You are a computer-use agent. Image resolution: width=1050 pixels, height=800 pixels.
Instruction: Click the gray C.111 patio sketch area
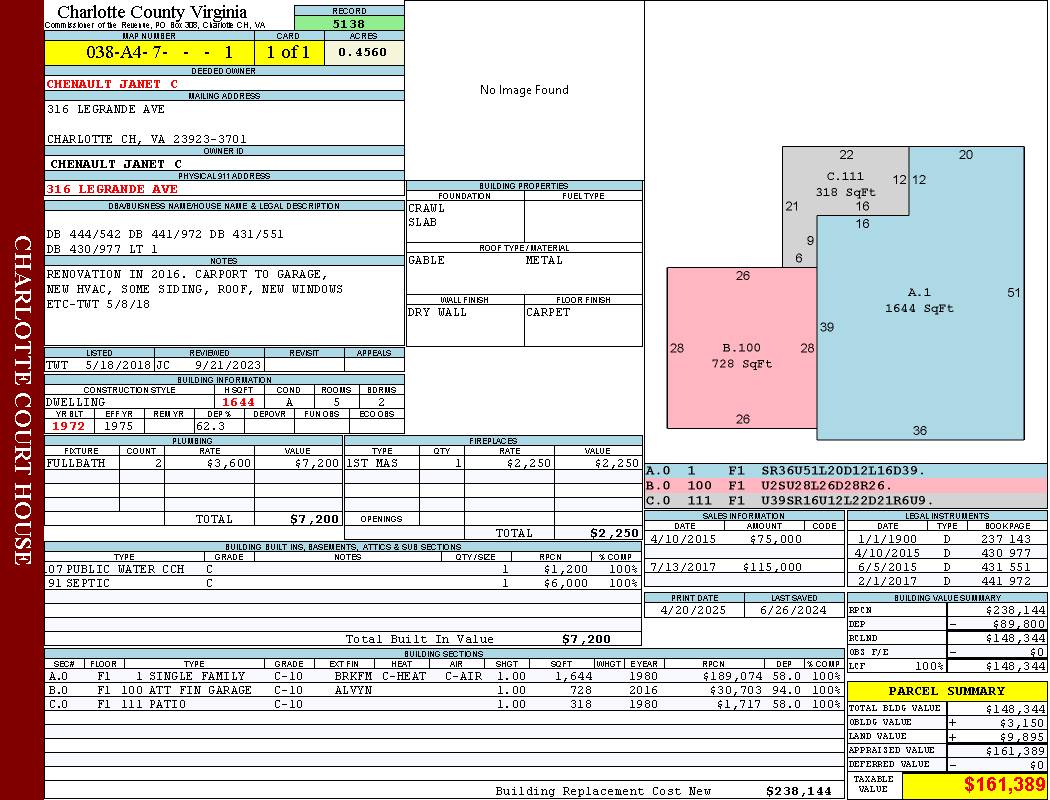tap(843, 184)
